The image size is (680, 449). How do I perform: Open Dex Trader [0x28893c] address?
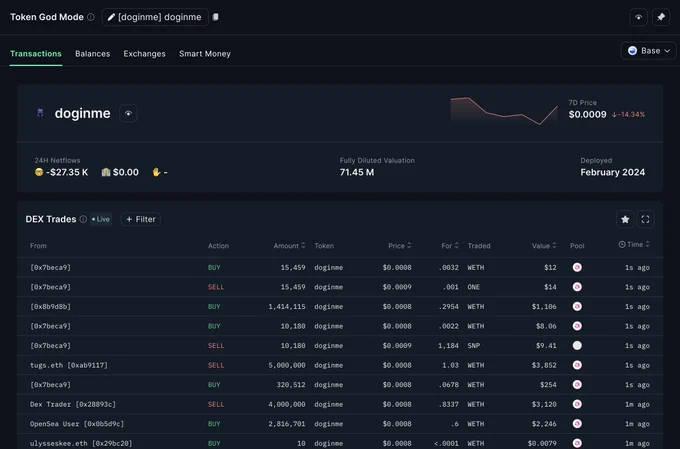[73, 404]
